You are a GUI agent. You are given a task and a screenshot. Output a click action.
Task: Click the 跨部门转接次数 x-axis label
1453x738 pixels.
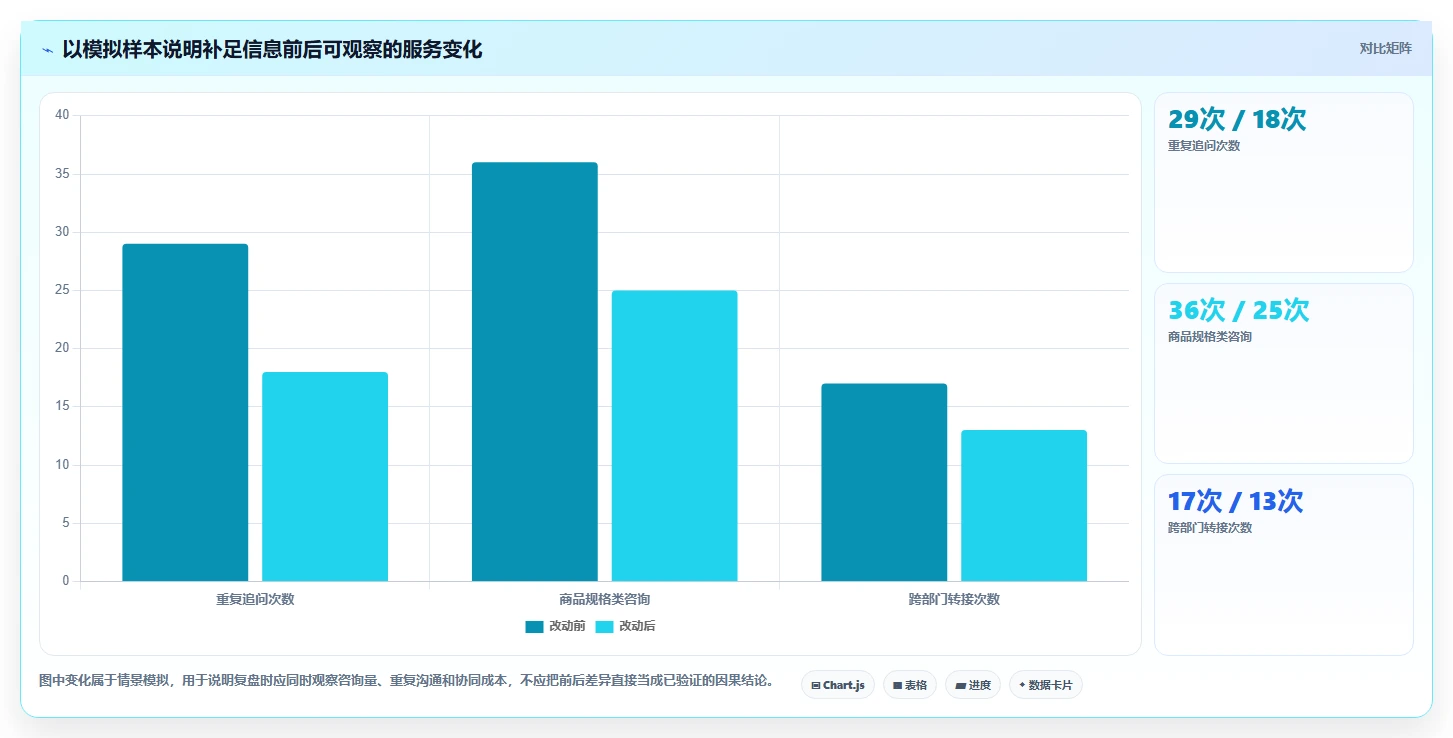954,600
